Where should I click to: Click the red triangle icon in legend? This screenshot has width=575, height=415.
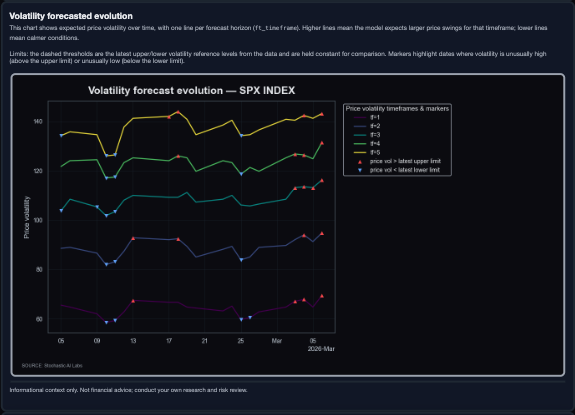360,162
